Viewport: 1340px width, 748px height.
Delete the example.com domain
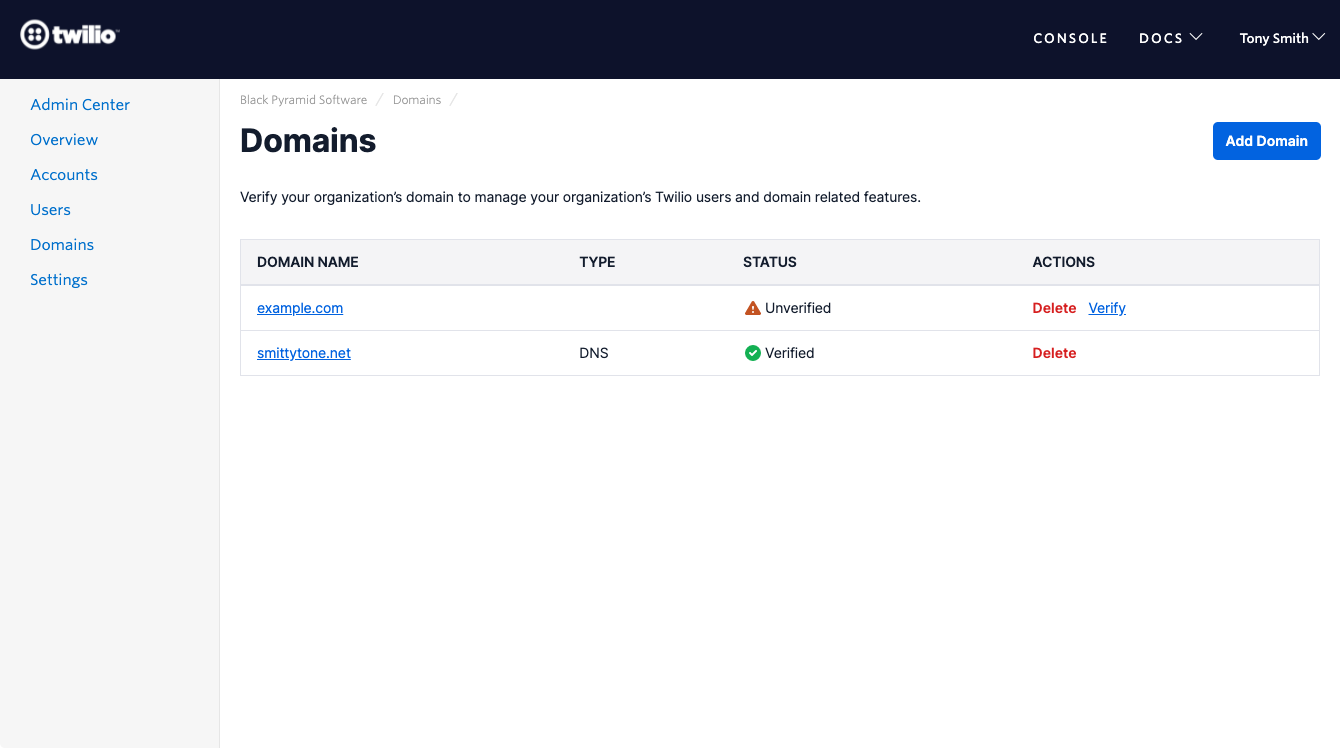coord(1054,308)
